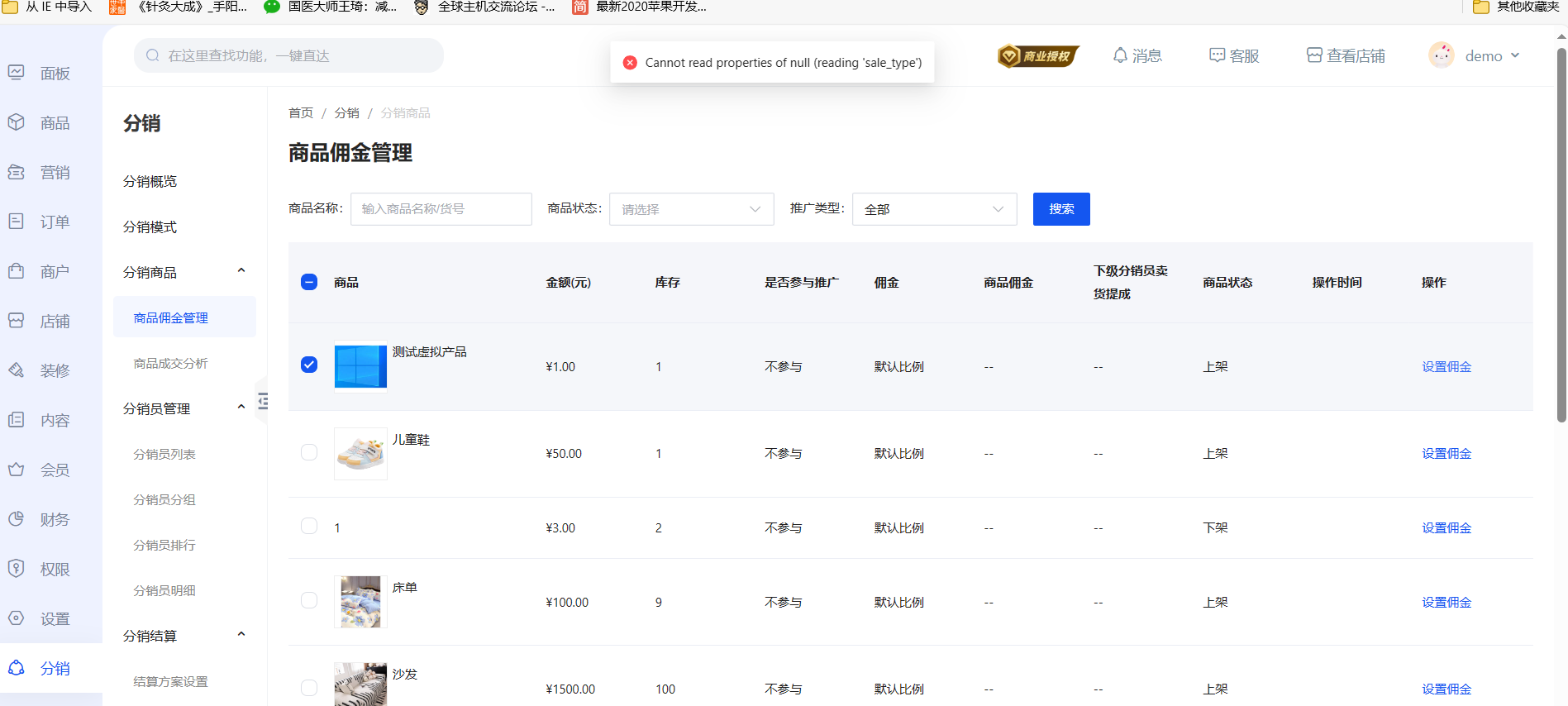This screenshot has height=706, width=1568.
Task: Open the 儿童鞋 product thumbnail
Action: tap(360, 454)
